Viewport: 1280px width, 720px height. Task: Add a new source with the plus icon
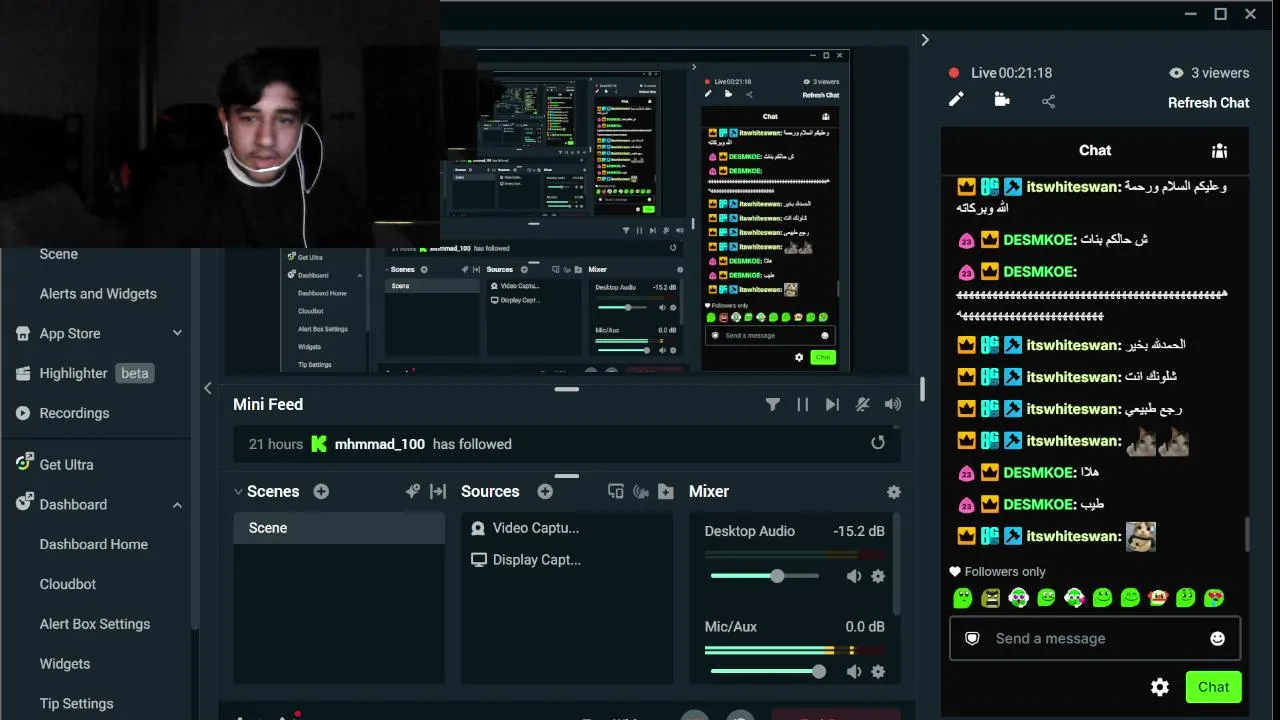[545, 492]
